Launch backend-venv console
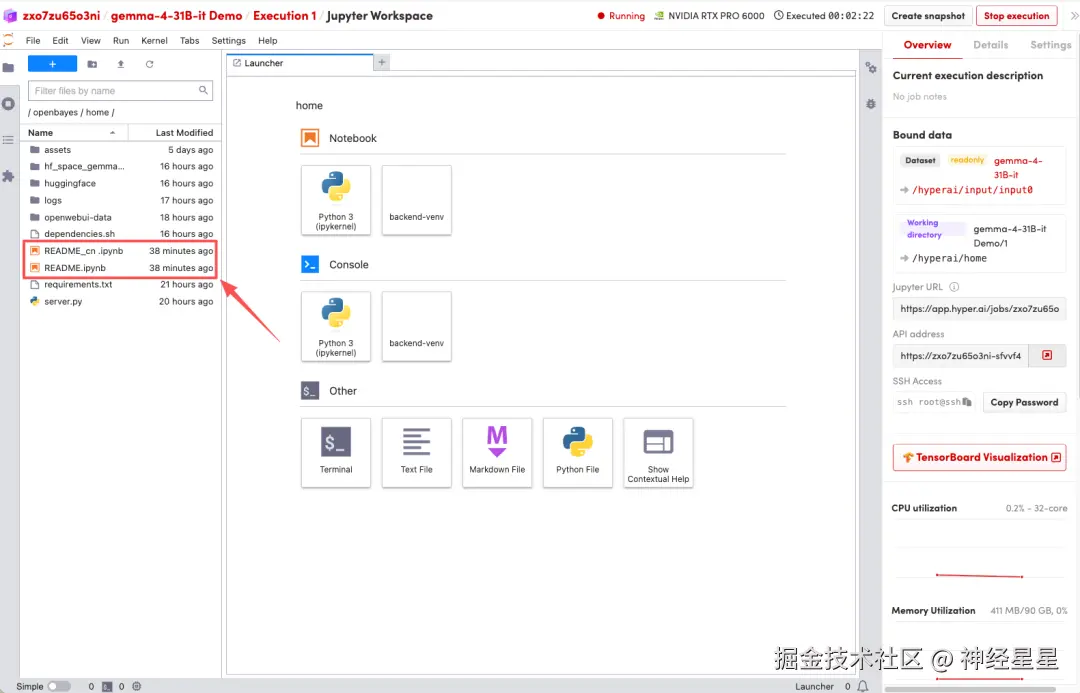Screen dimensions: 1080x693 click(417, 327)
